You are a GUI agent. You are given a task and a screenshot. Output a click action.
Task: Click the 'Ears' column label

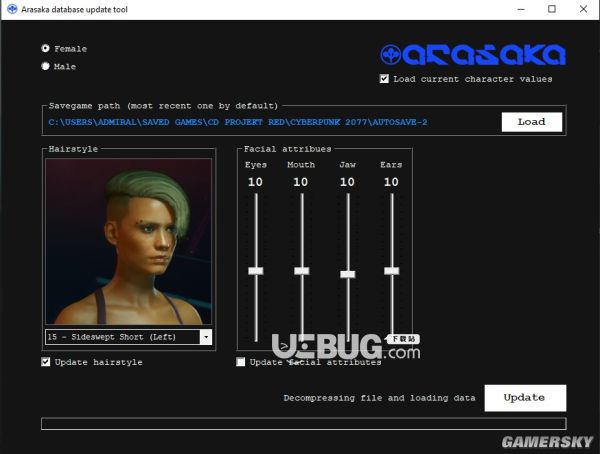pos(391,165)
